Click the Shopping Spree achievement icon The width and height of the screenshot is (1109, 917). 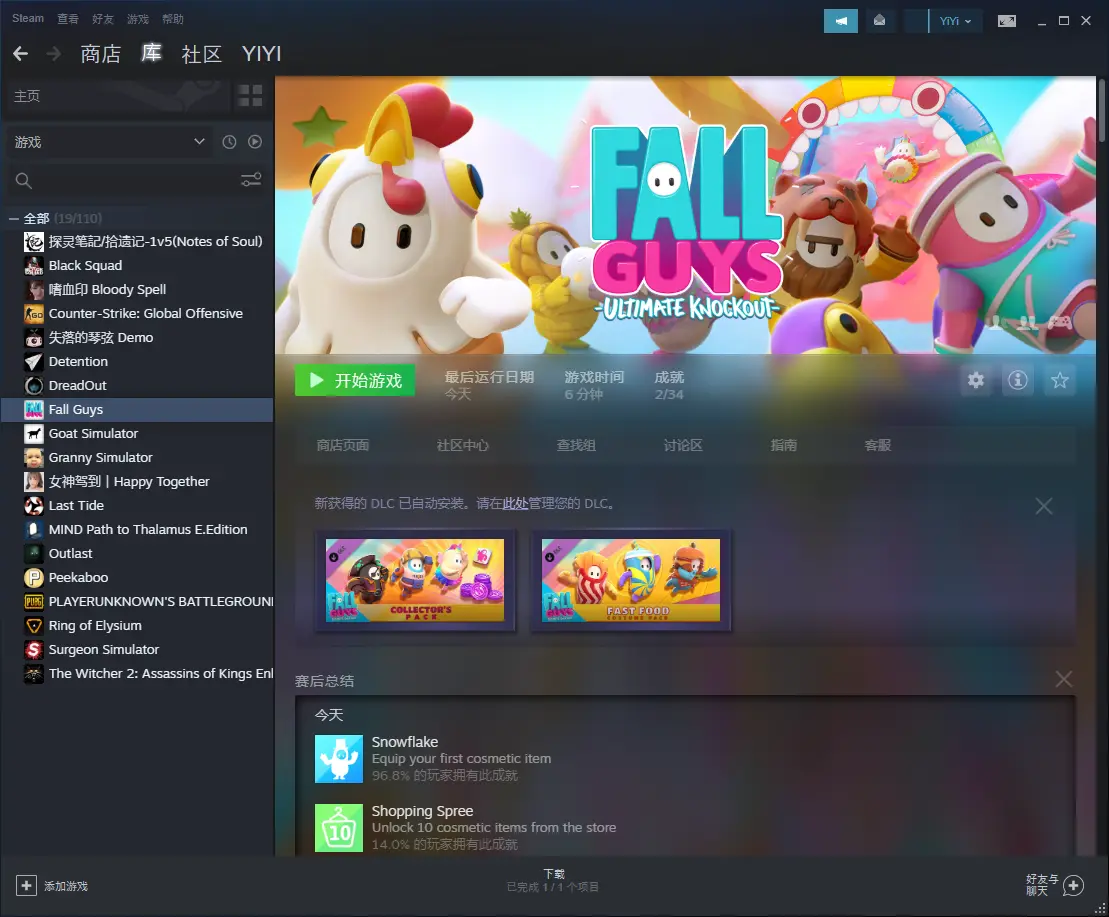click(339, 828)
